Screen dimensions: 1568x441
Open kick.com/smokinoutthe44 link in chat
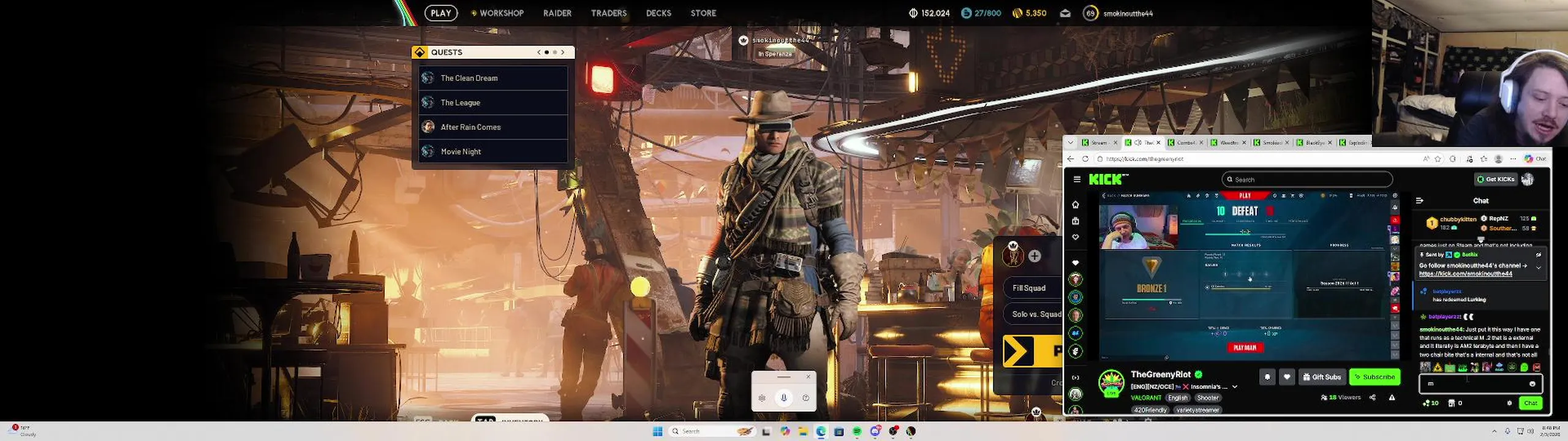click(x=1466, y=274)
